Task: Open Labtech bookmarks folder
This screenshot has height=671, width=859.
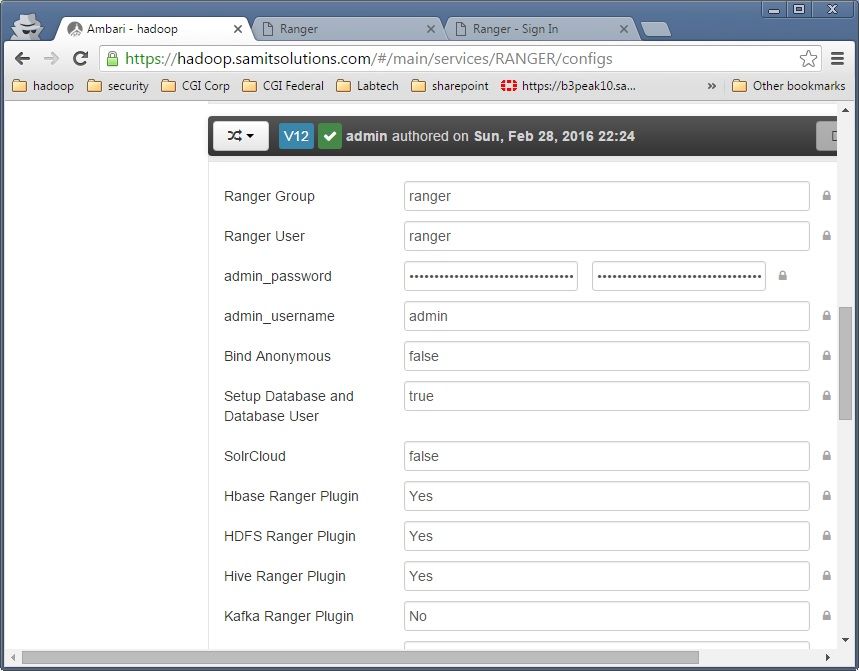Action: [367, 86]
